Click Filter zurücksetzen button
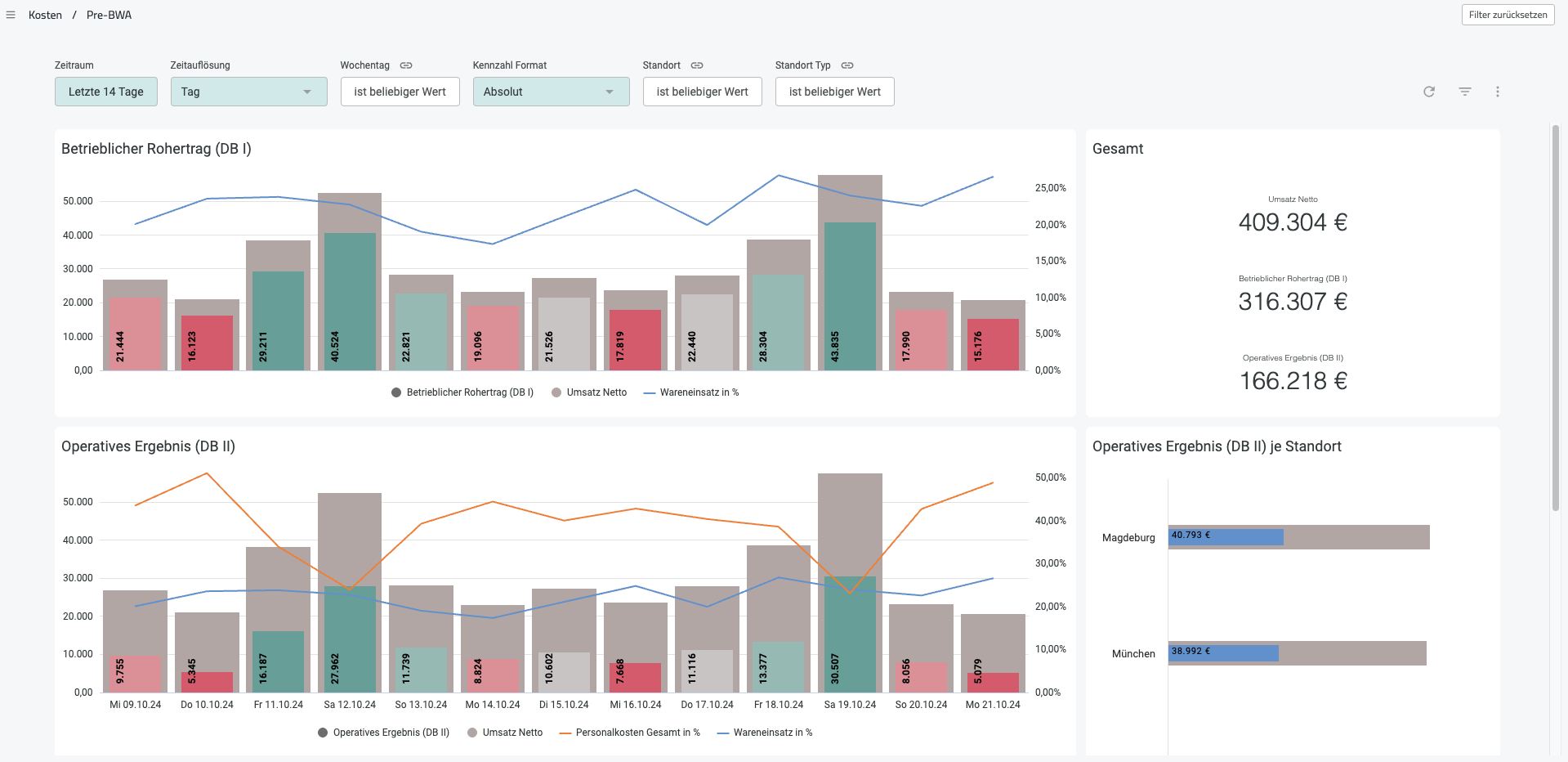The height and width of the screenshot is (762, 1568). click(1508, 15)
